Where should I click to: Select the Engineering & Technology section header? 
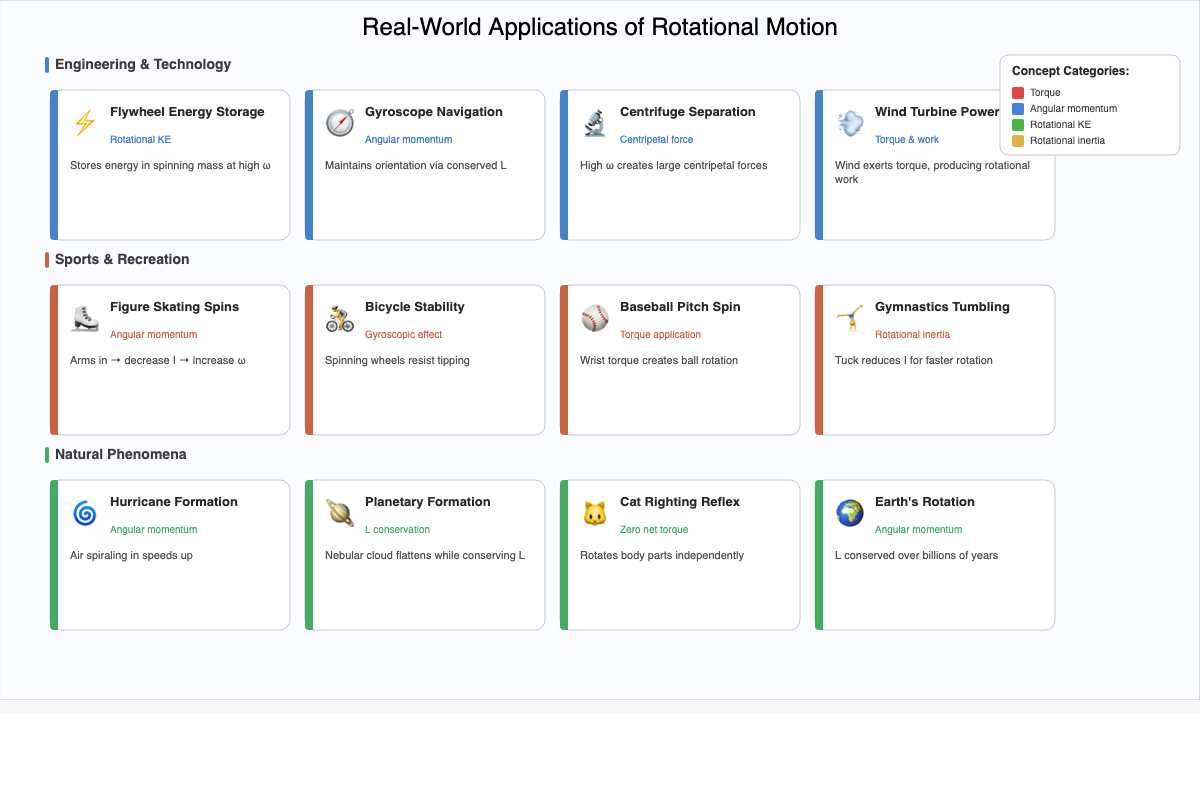point(143,64)
